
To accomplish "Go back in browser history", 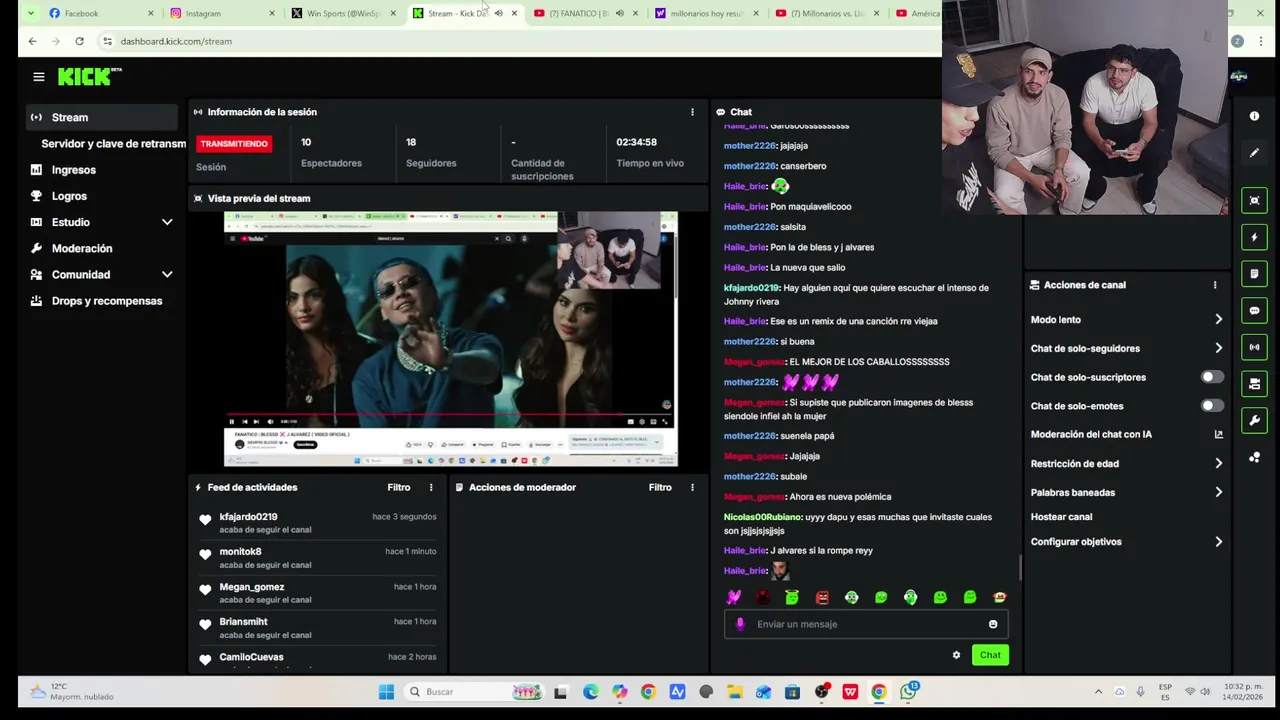I will click(x=32, y=41).
